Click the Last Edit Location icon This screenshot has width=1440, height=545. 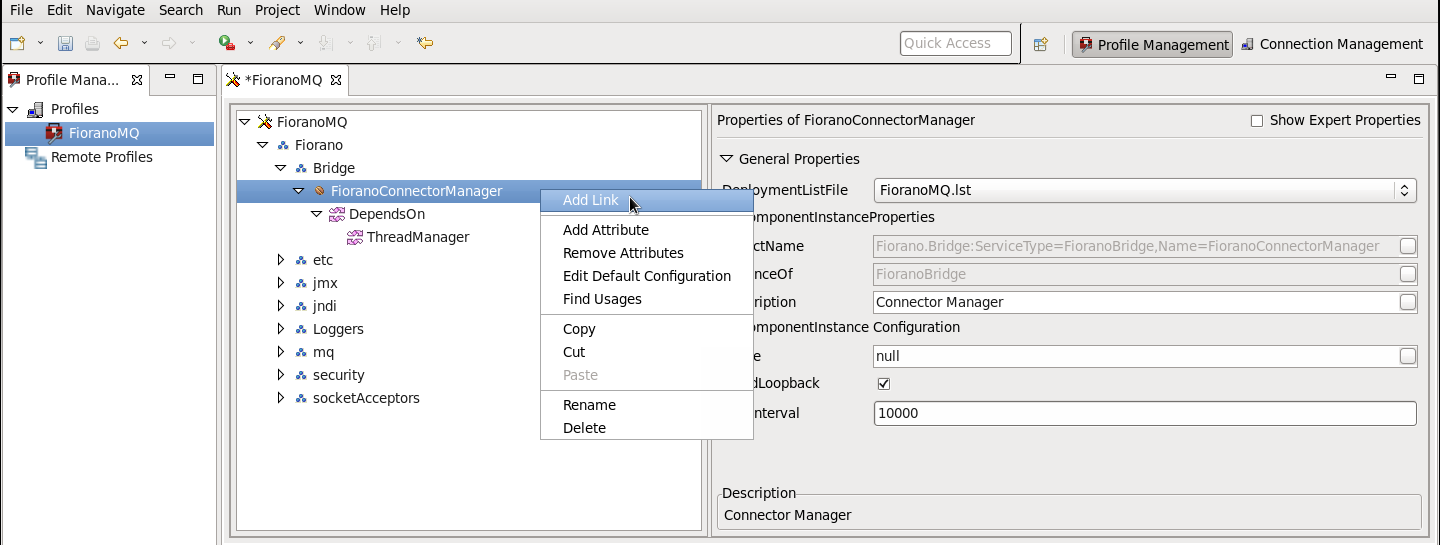(425, 43)
